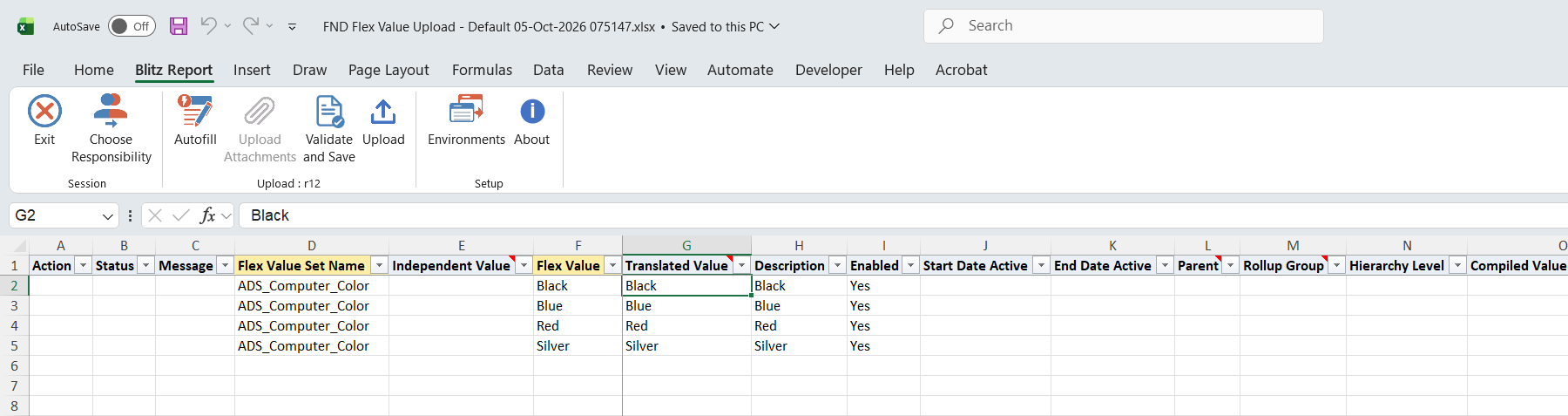Open the Enabled filter dropdown

(x=910, y=265)
